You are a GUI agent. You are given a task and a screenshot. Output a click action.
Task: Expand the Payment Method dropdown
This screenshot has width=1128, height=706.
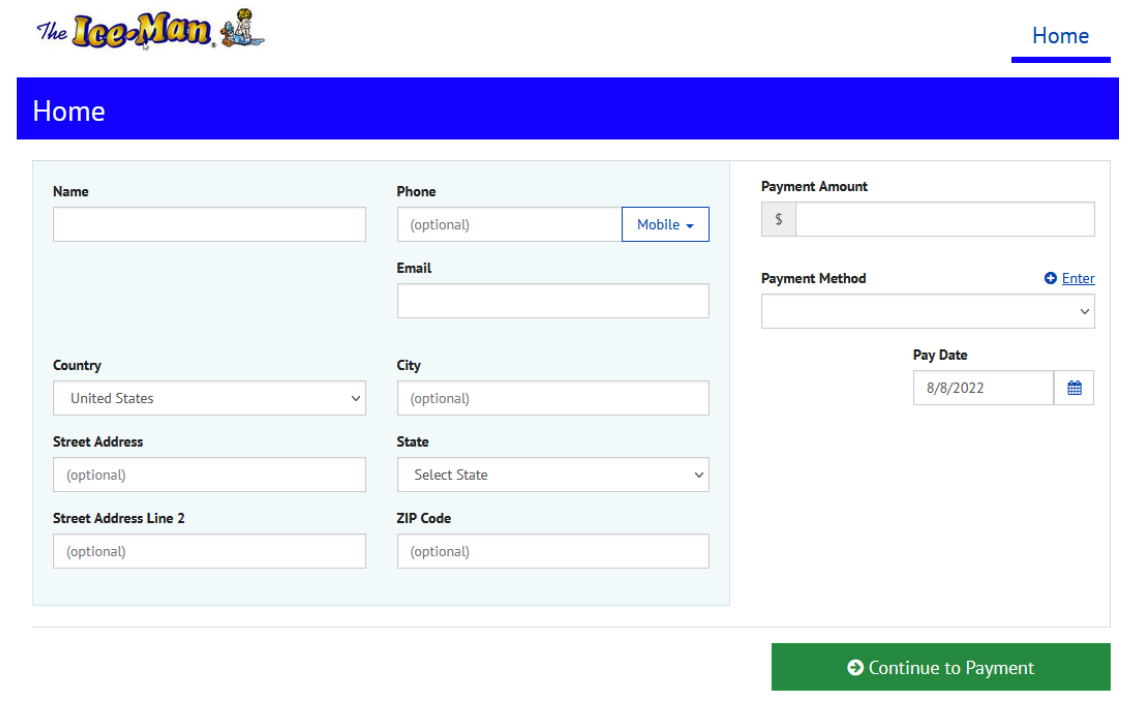(927, 312)
